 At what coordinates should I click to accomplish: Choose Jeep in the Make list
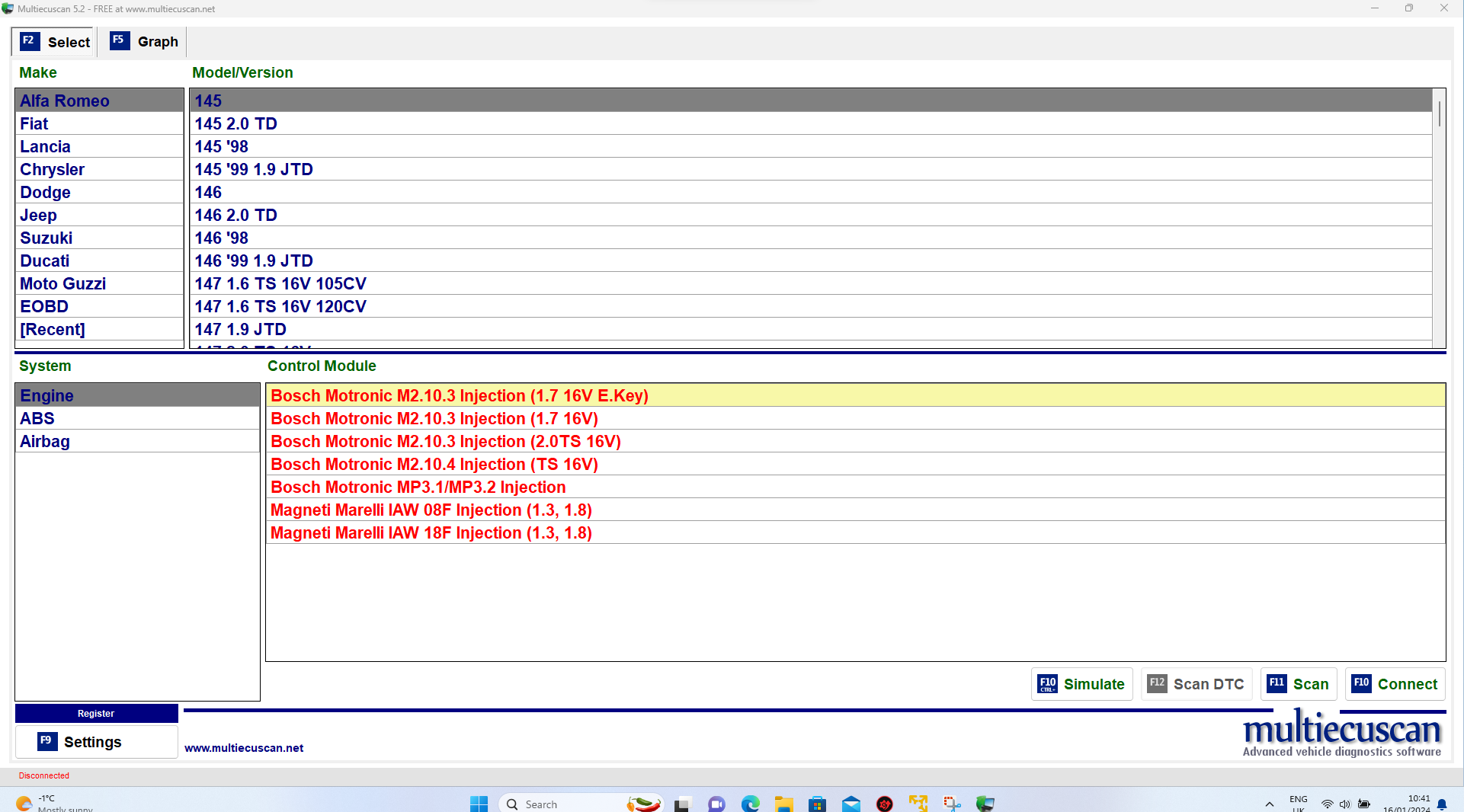[99, 215]
